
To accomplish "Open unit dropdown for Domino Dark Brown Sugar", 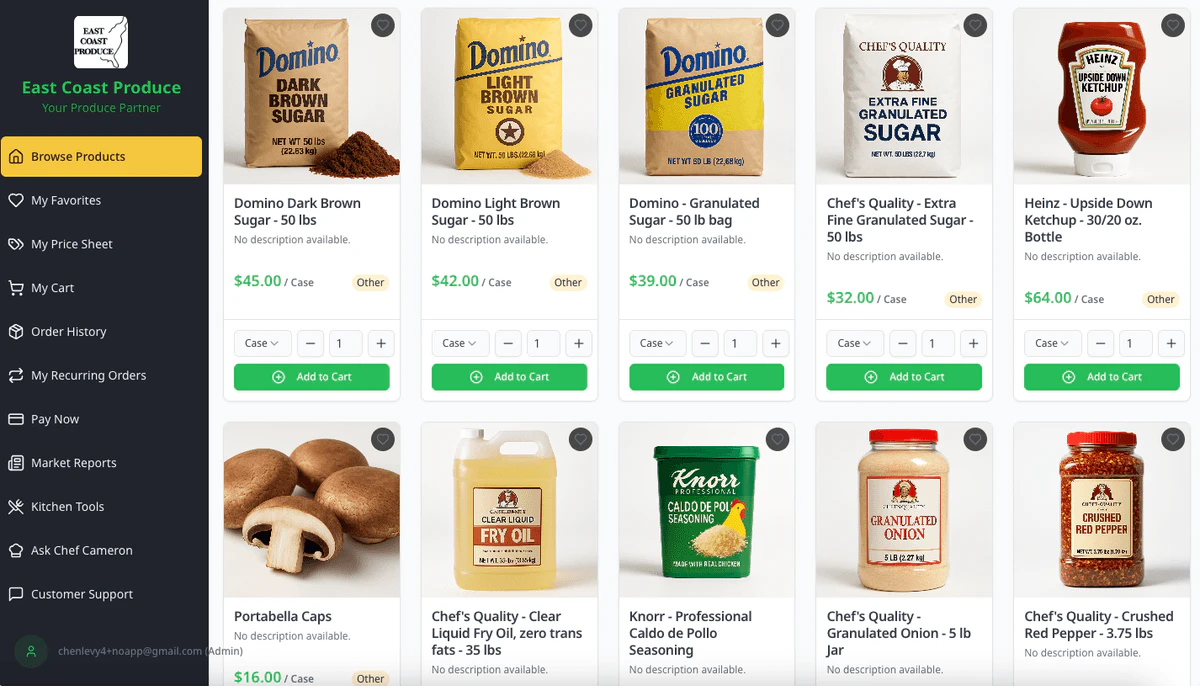I will (263, 343).
